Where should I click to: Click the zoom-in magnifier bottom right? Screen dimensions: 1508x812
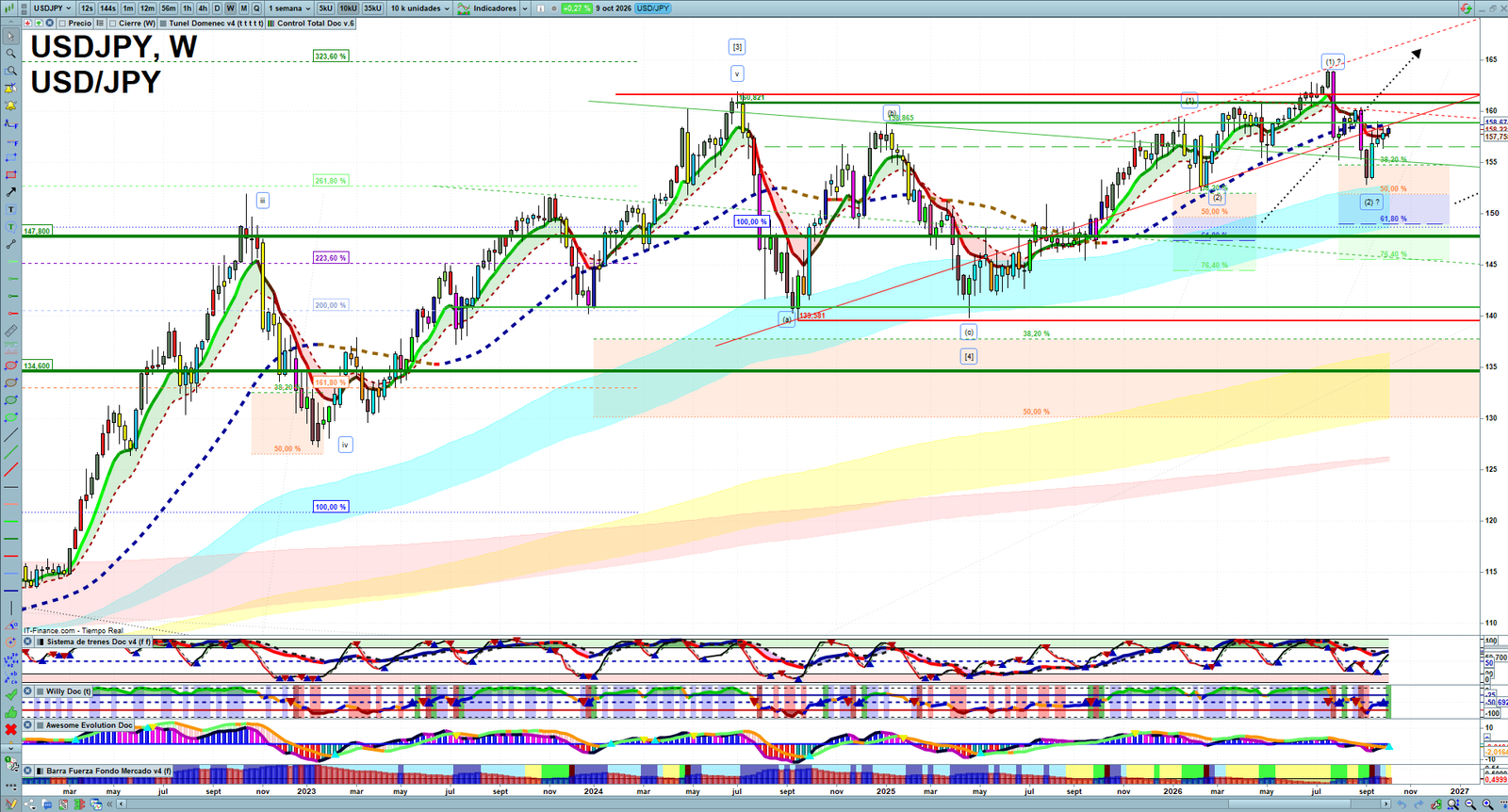point(1487,804)
